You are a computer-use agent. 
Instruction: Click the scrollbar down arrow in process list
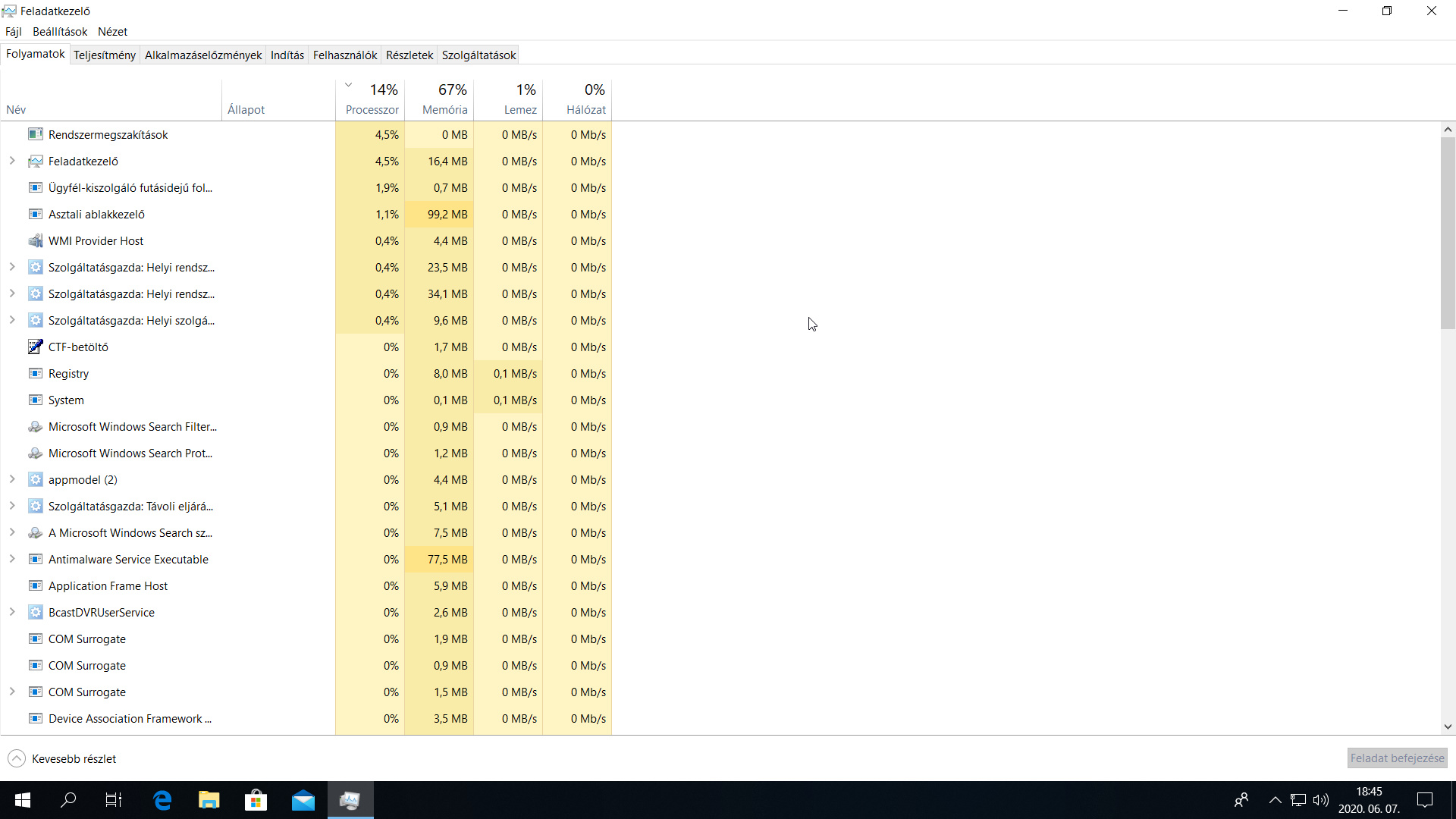click(x=1448, y=726)
